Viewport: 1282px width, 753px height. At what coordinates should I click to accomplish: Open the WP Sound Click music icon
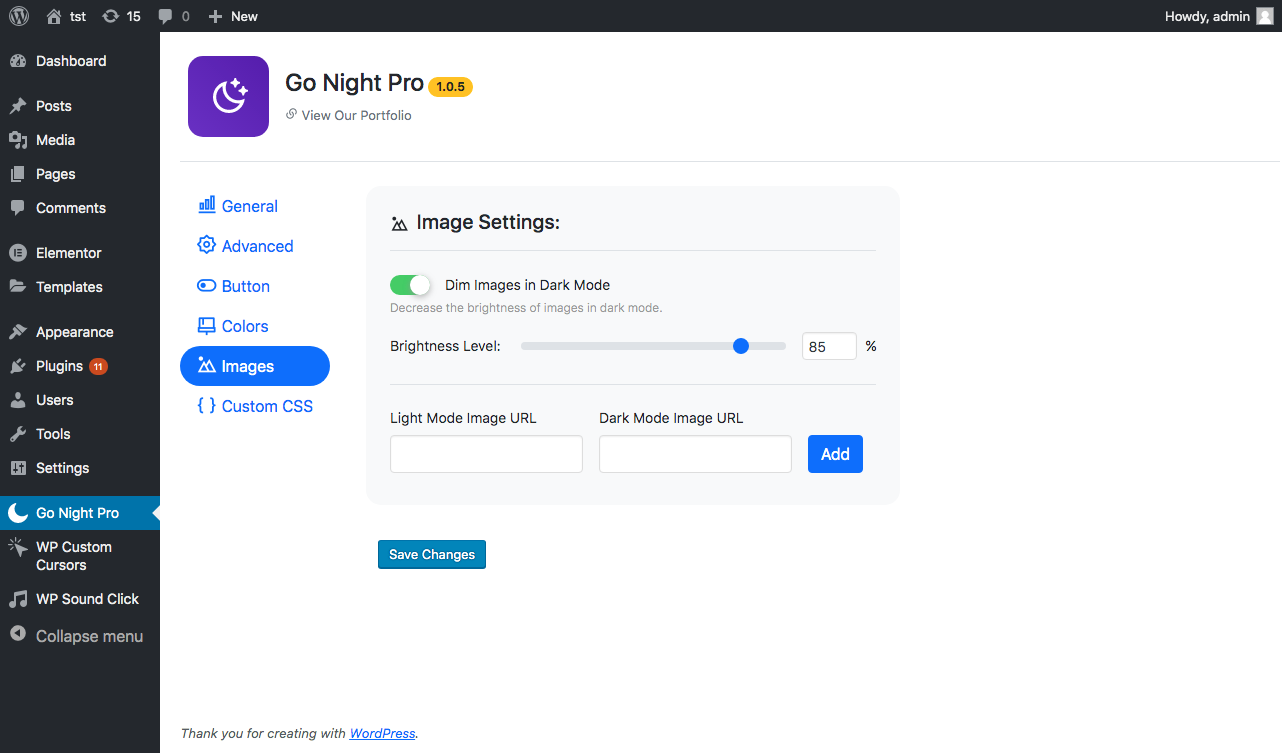coord(17,599)
